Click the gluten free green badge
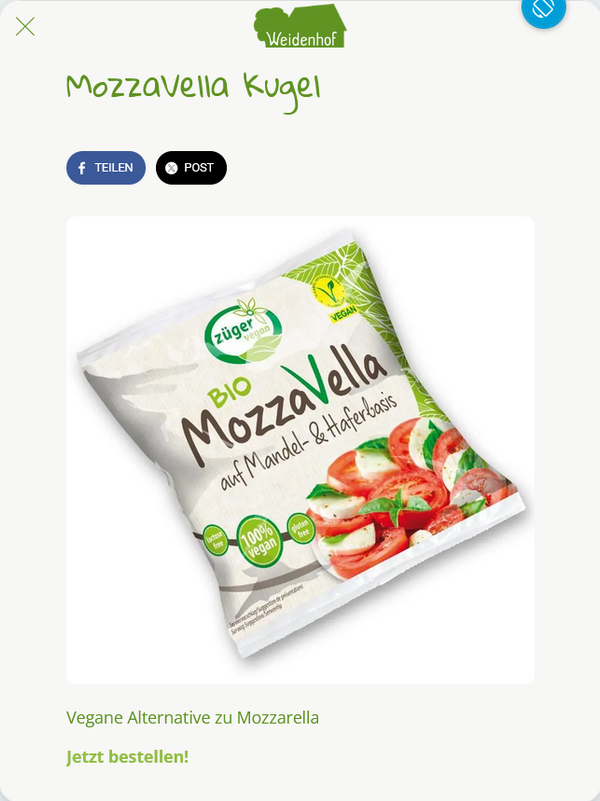 click(x=301, y=528)
